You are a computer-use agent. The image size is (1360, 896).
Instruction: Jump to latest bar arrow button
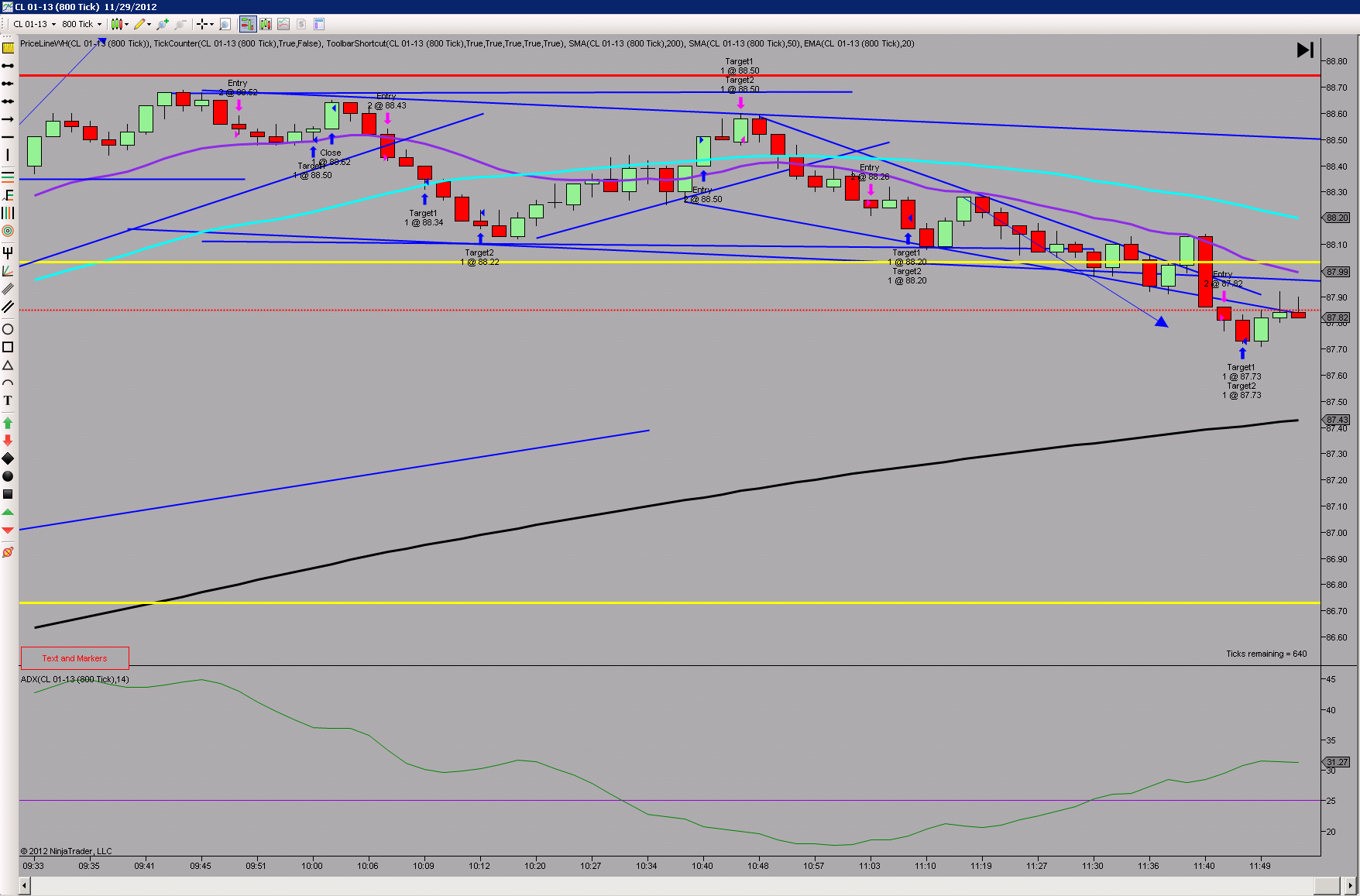[1305, 50]
